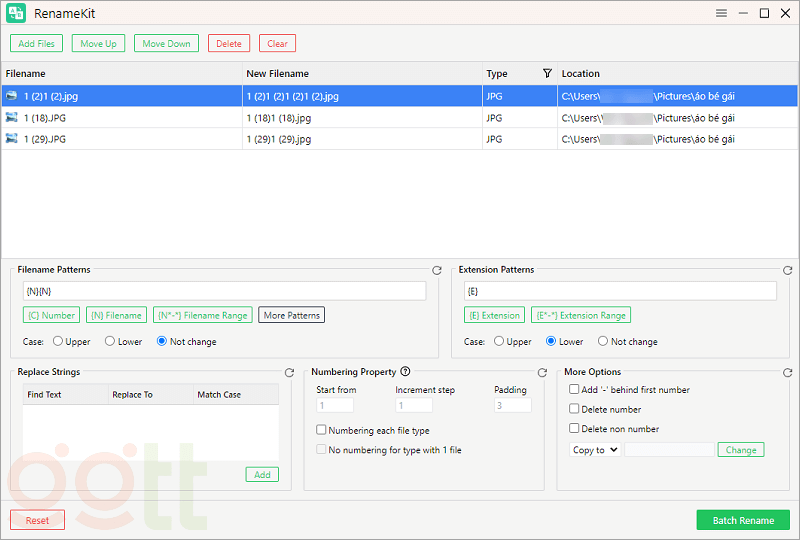Reset Filename Patterns with refresh icon

click(436, 271)
